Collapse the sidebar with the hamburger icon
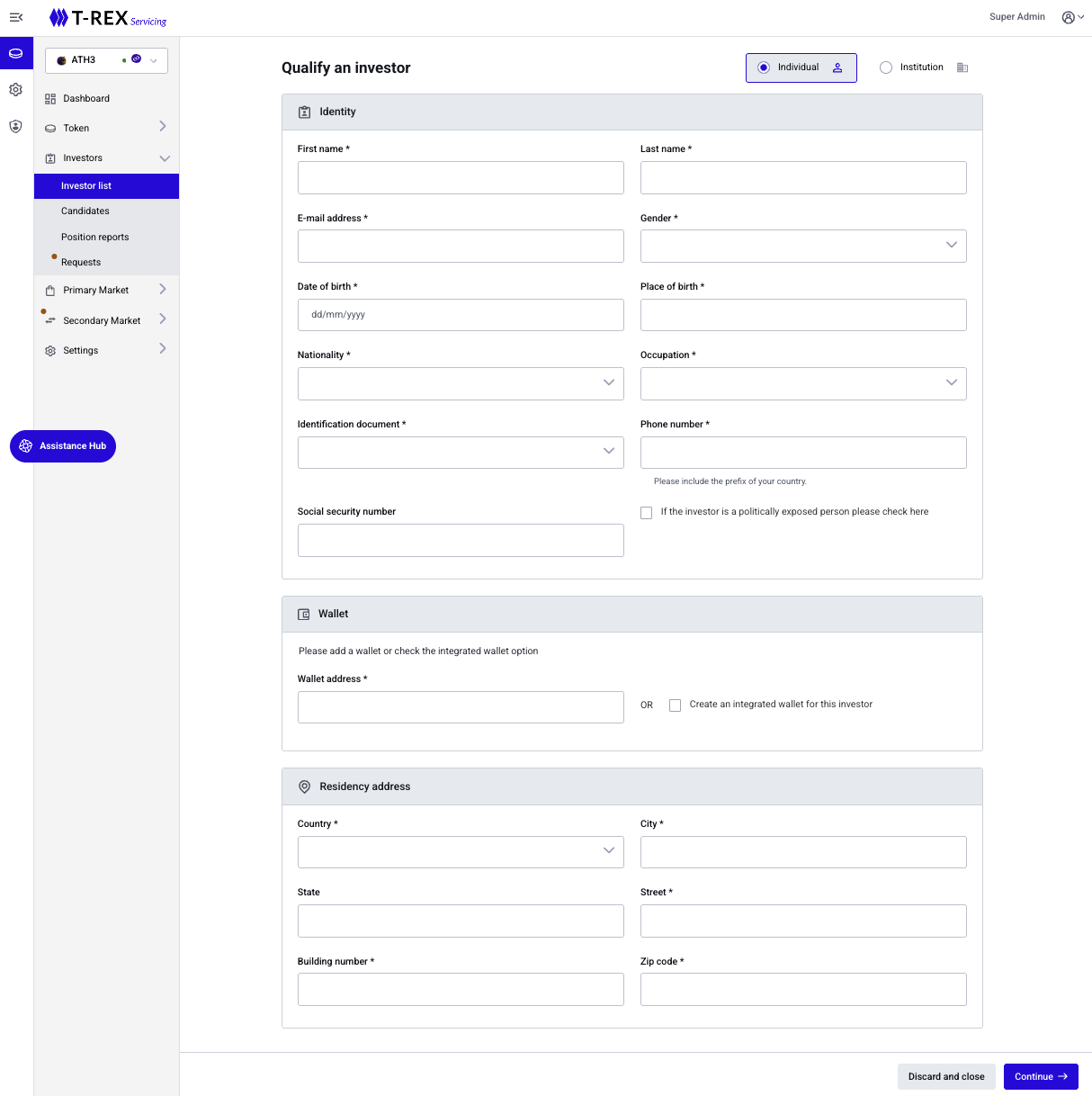Image resolution: width=1092 pixels, height=1096 pixels. 15,17
